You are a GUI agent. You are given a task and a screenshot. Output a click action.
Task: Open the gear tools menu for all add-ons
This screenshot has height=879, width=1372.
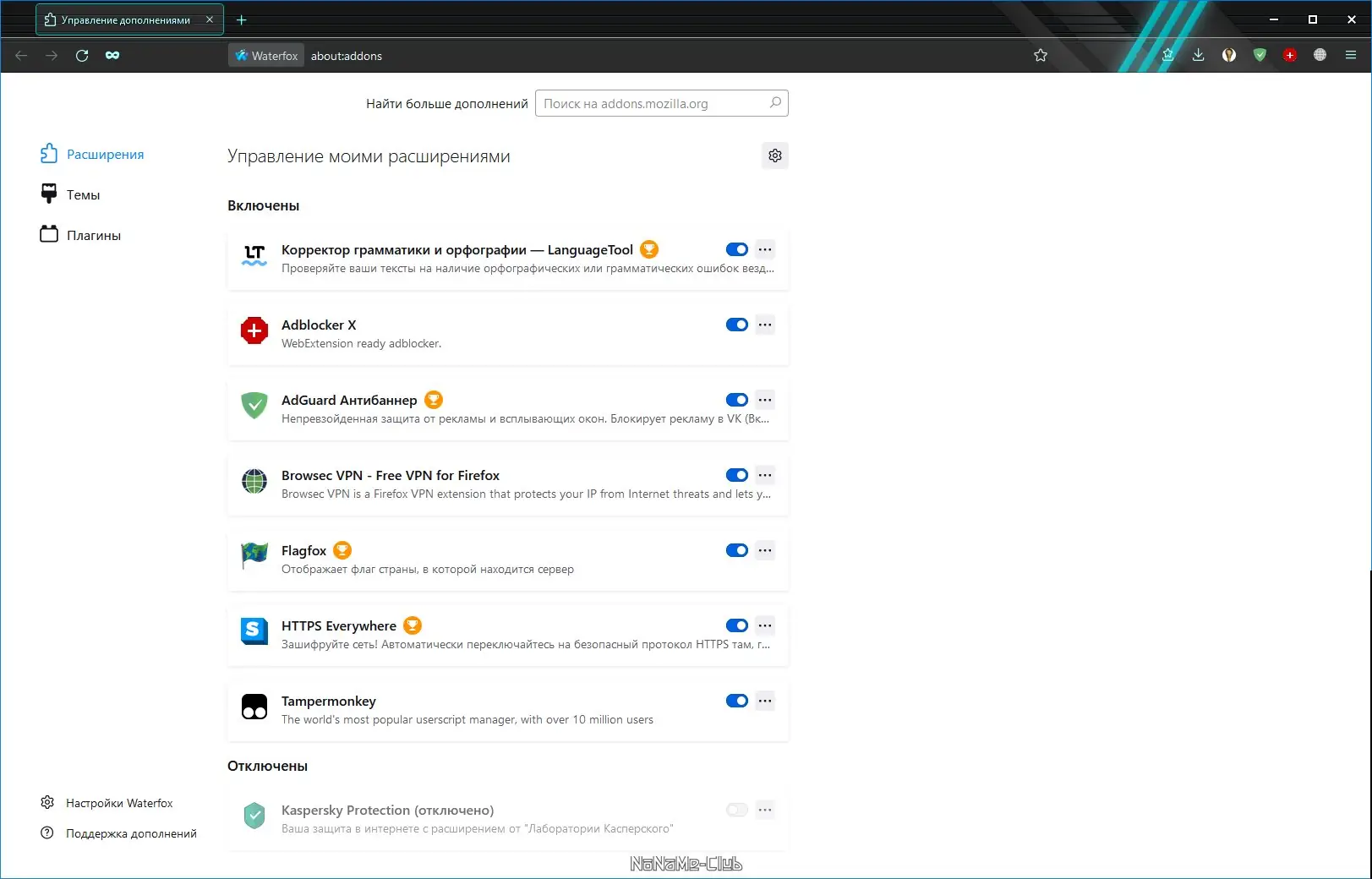click(775, 156)
